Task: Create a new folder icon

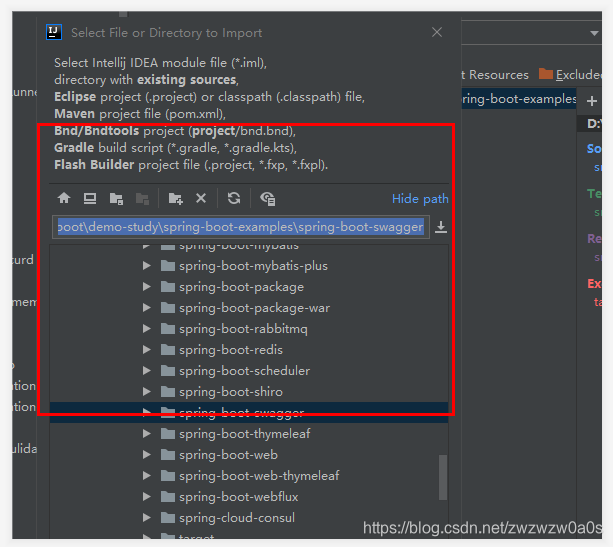Action: [176, 199]
